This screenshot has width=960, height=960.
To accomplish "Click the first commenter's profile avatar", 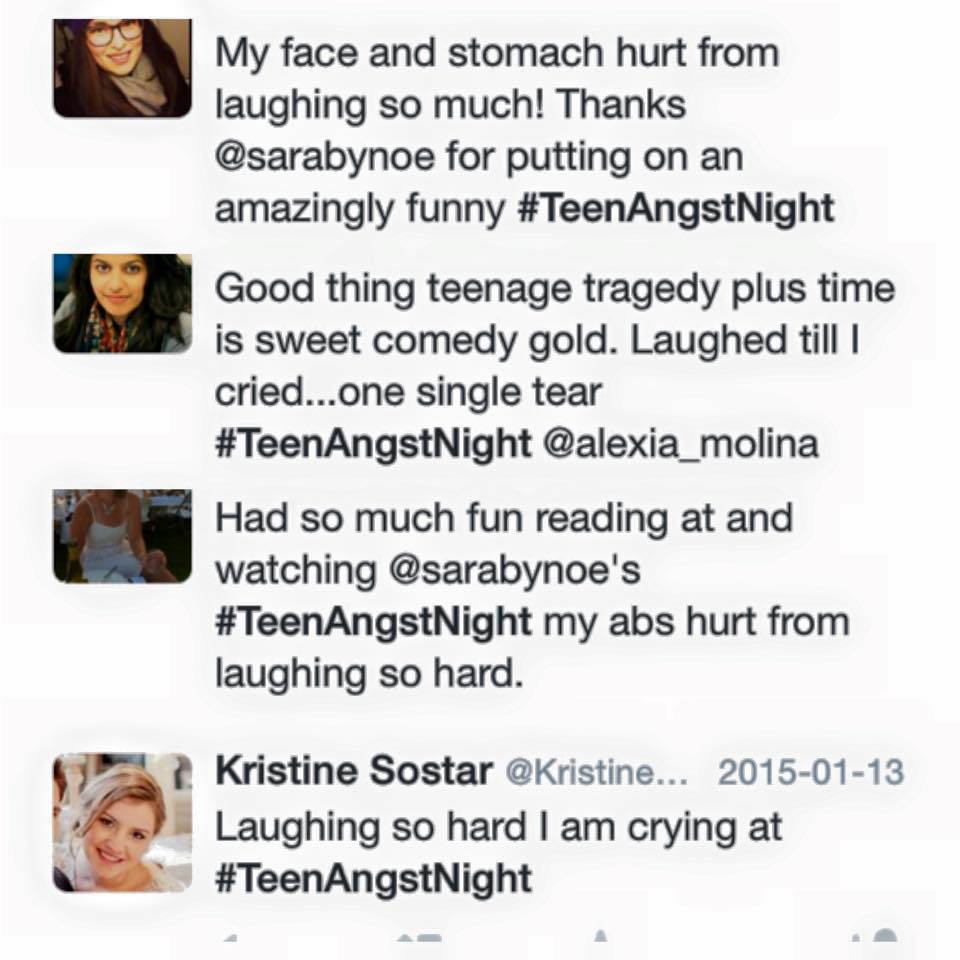I will (x=122, y=65).
